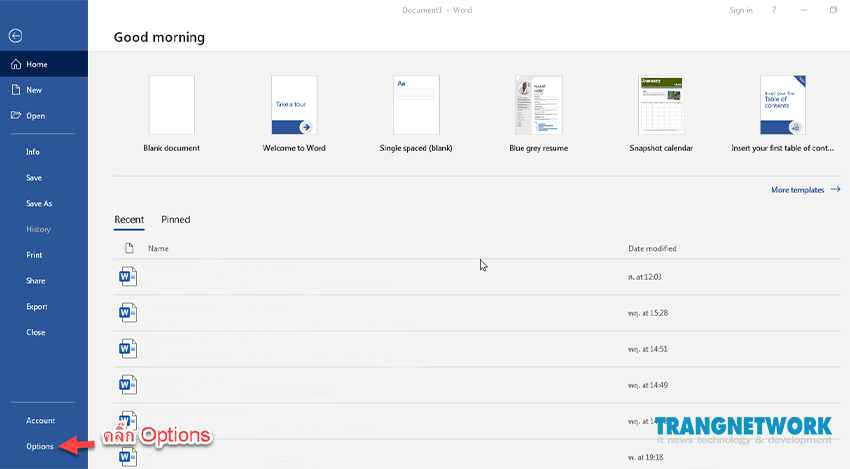Open the Export page
The width and height of the screenshot is (850, 469).
pyautogui.click(x=36, y=306)
